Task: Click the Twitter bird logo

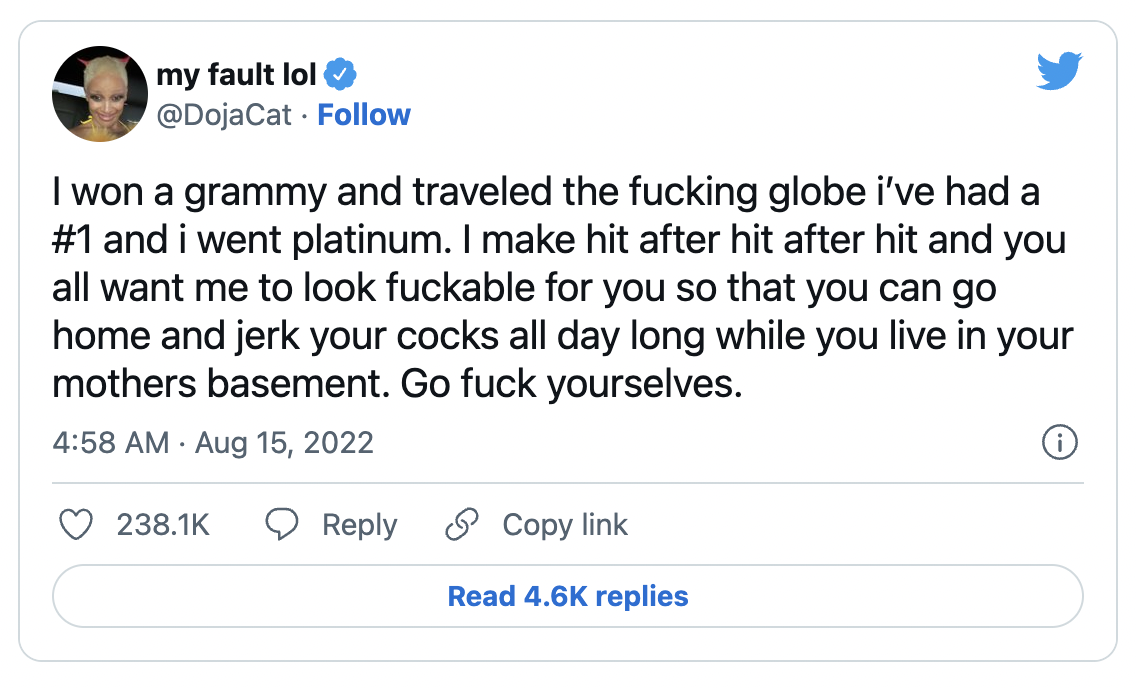Action: pyautogui.click(x=1059, y=71)
